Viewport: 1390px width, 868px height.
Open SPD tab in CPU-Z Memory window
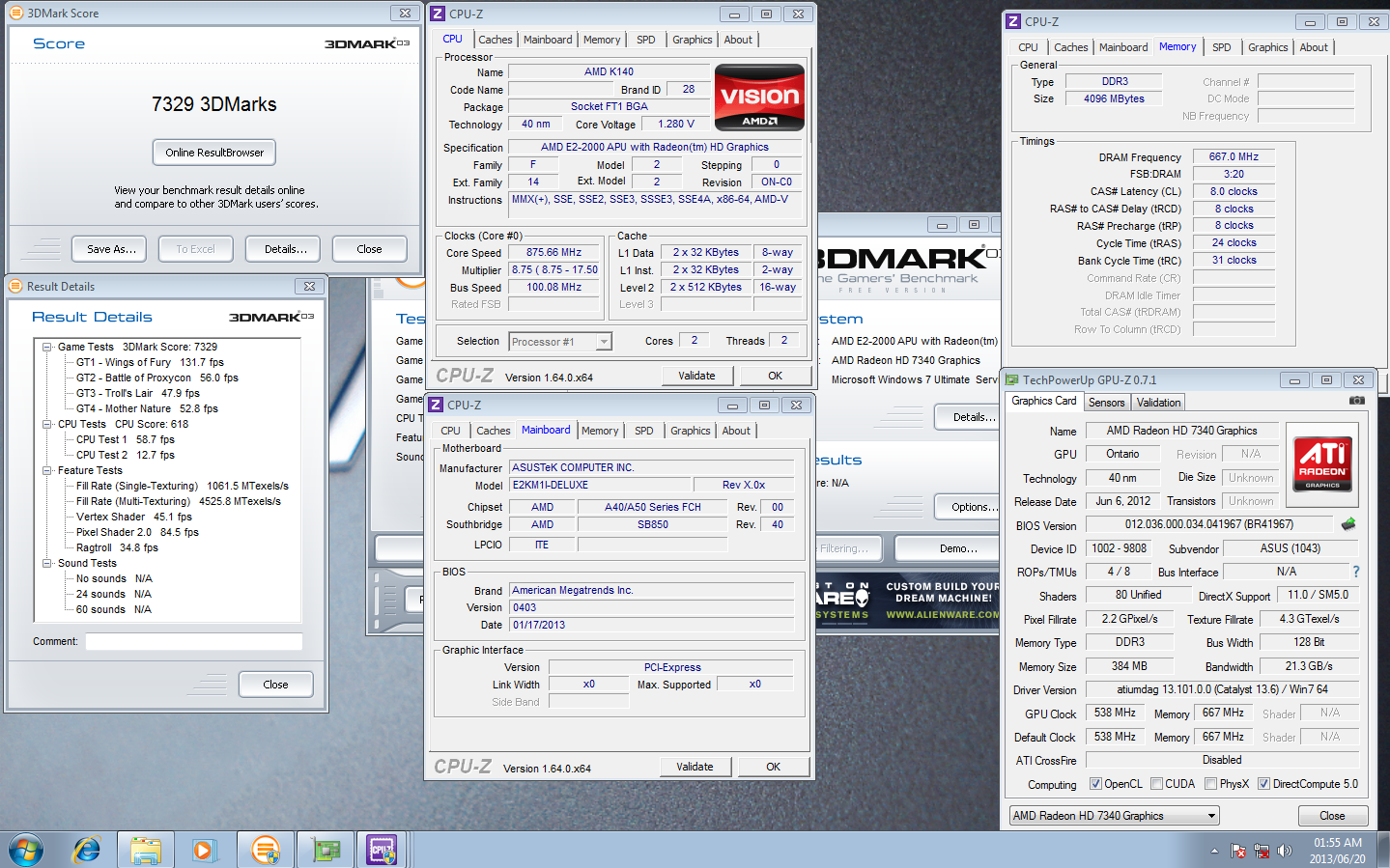[1222, 47]
